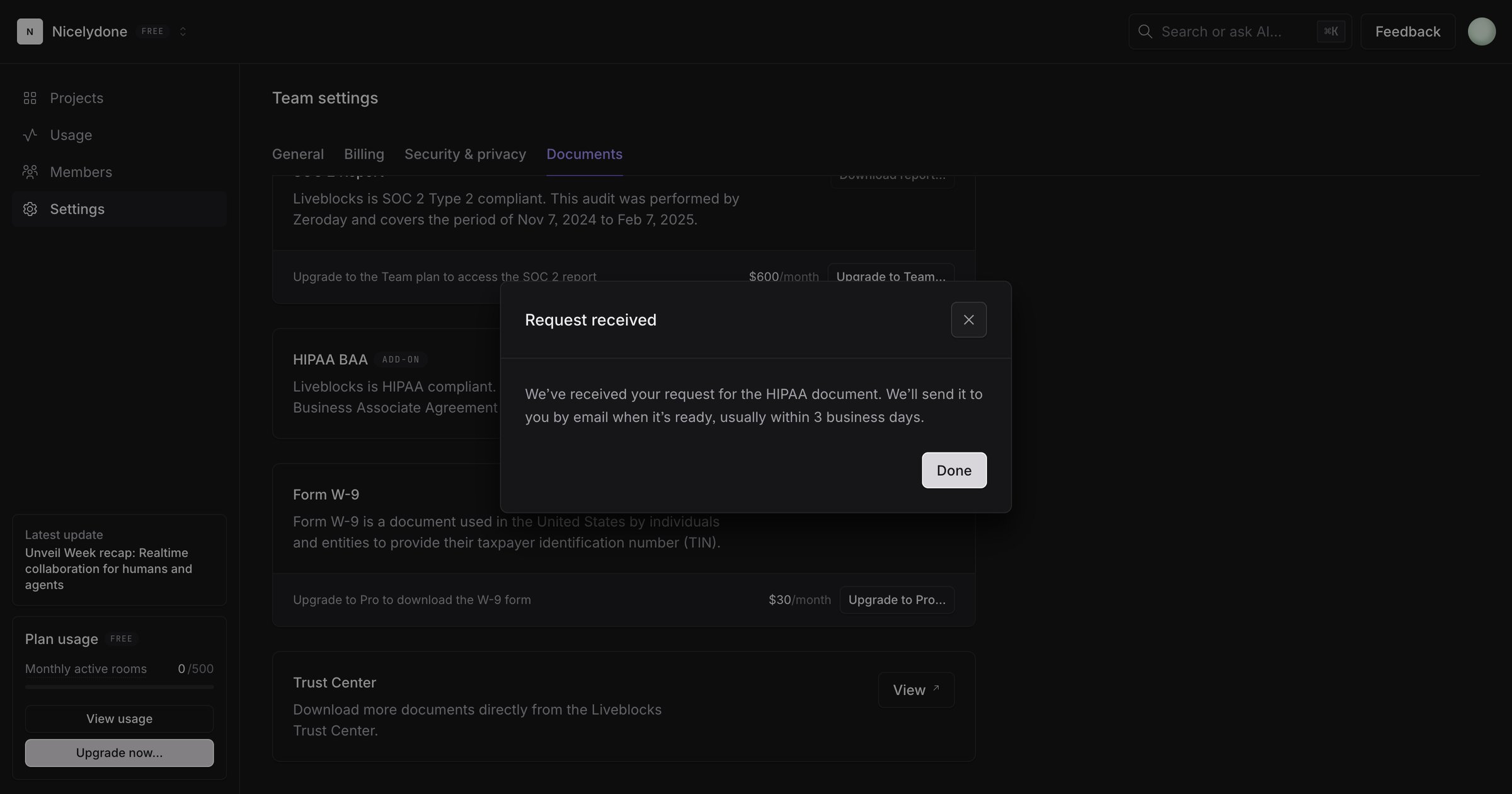Click the Usage activity icon

30,135
